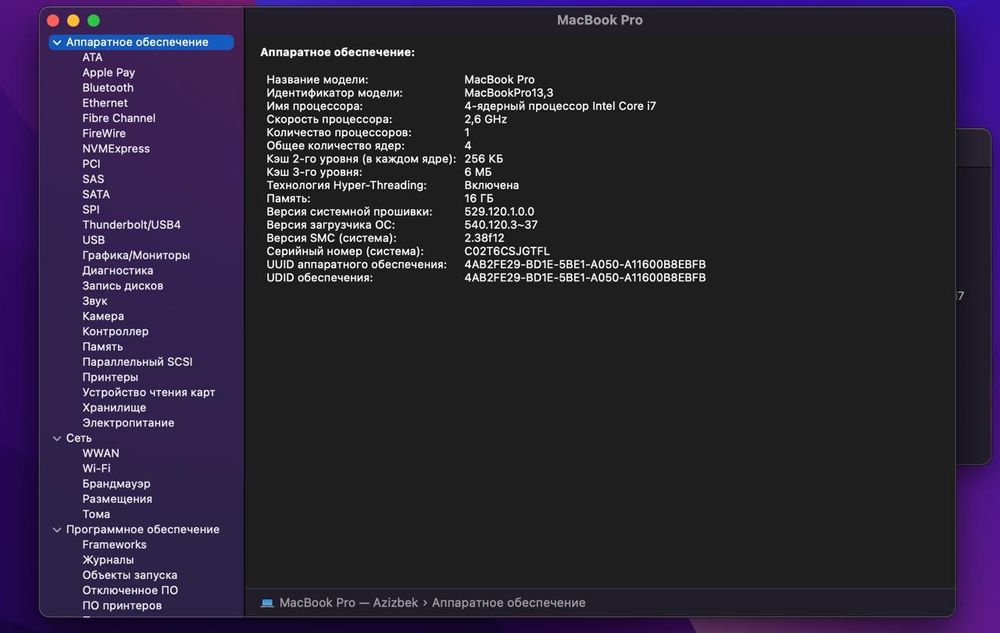1000x633 pixels.
Task: Click the processor speed 2,6 GHz
Action: (x=485, y=120)
